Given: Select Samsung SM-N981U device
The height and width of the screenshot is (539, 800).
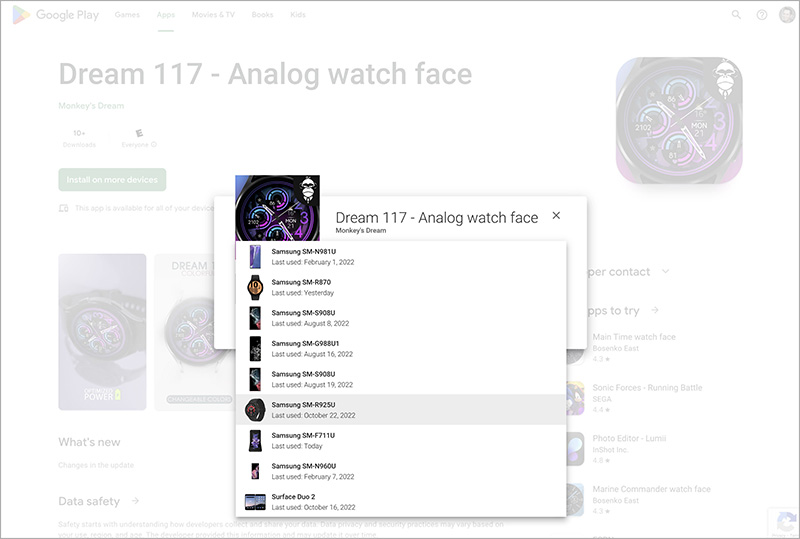Looking at the screenshot, I should tap(401, 256).
